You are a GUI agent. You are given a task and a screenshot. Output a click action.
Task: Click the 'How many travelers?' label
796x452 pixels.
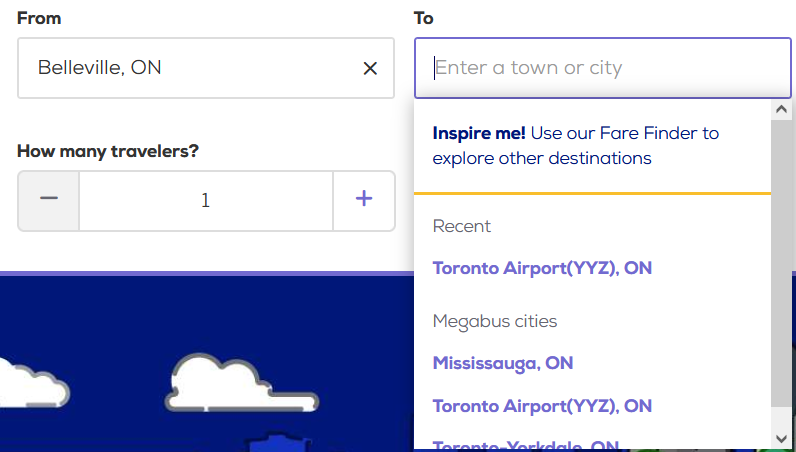click(x=108, y=151)
